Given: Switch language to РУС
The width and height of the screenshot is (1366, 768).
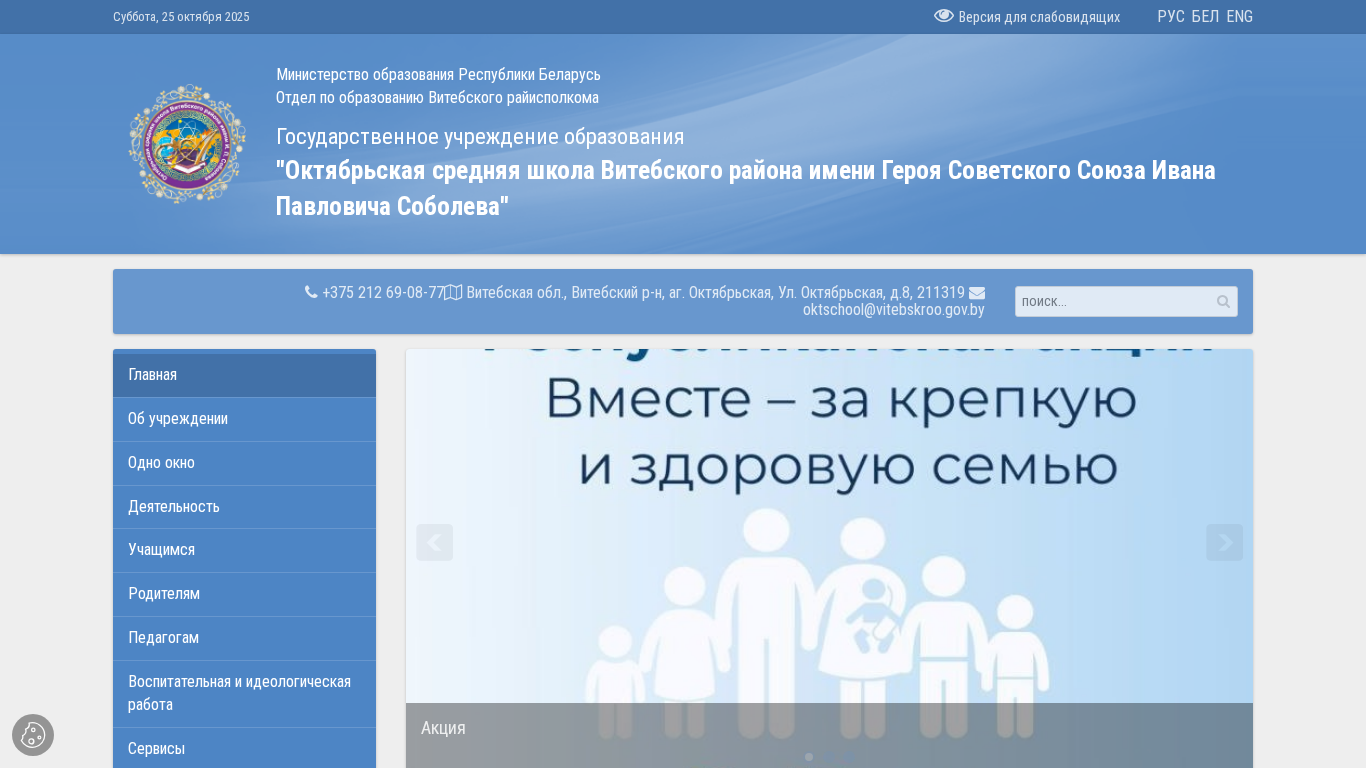Looking at the screenshot, I should point(1171,17).
